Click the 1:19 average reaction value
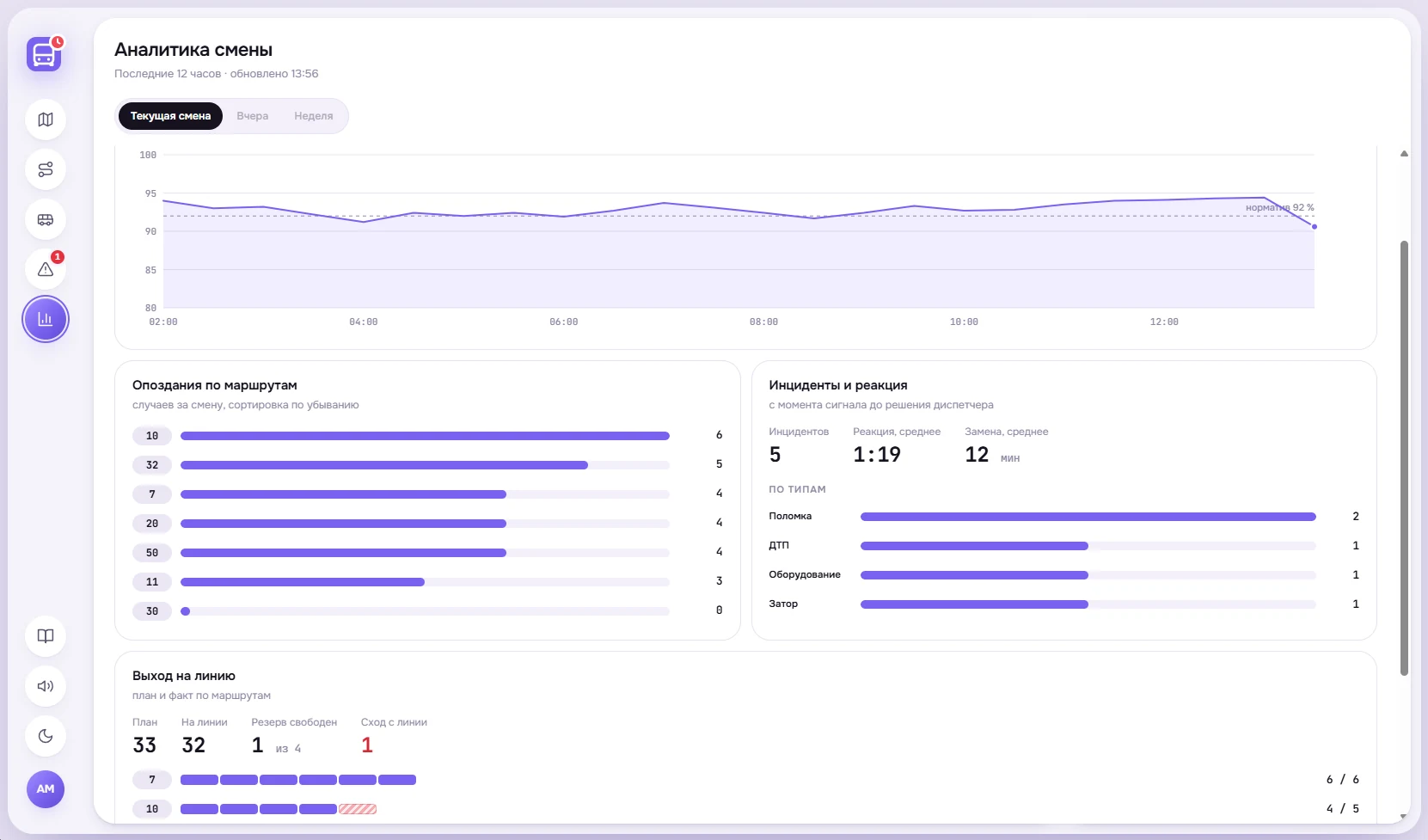The width and height of the screenshot is (1428, 840). tap(877, 455)
